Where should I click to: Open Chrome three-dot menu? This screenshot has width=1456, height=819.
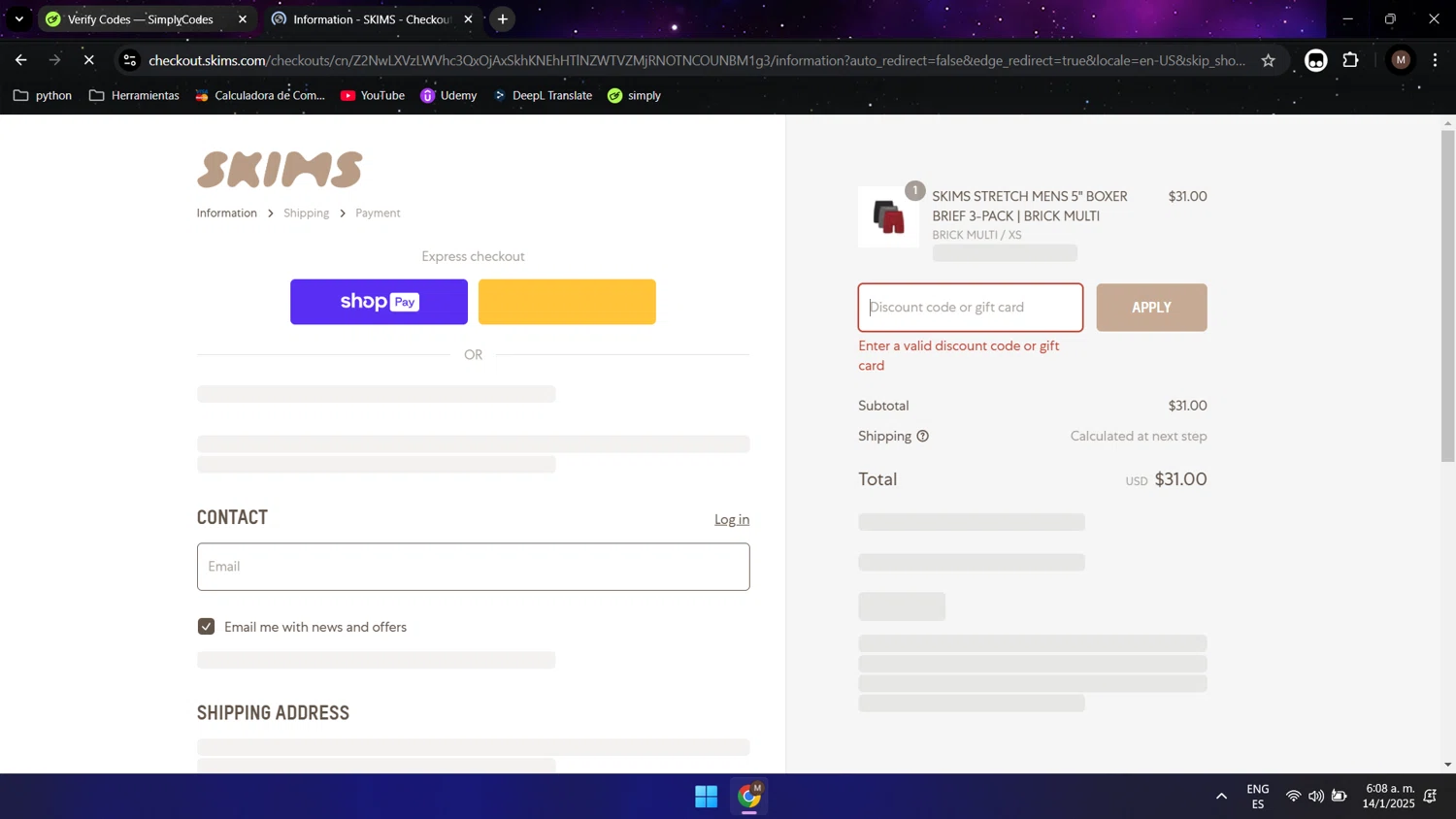click(x=1435, y=60)
